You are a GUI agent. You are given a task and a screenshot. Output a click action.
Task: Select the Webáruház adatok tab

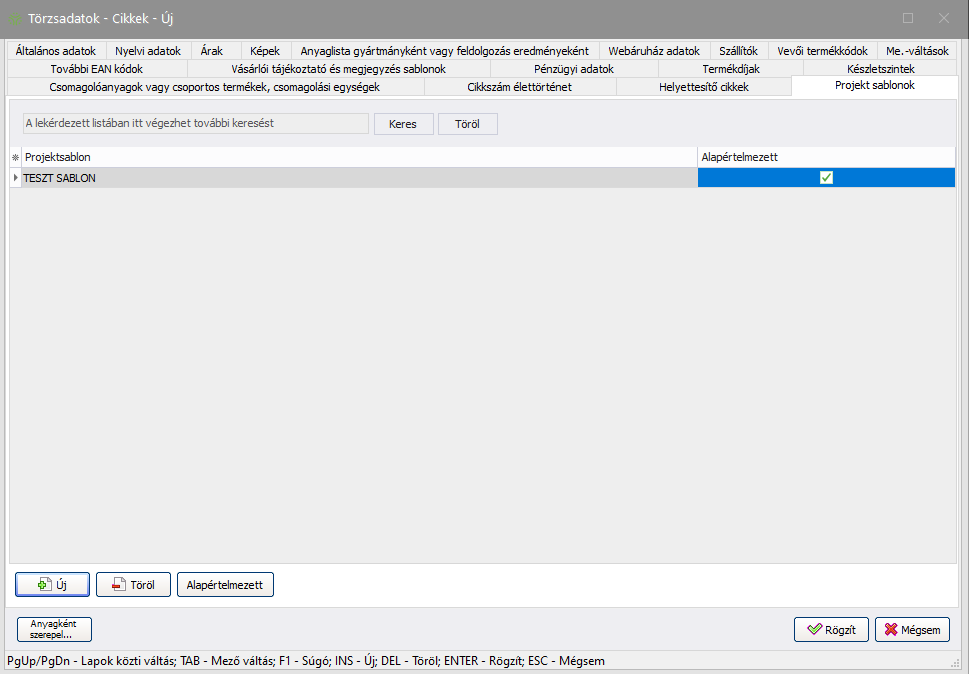(654, 51)
